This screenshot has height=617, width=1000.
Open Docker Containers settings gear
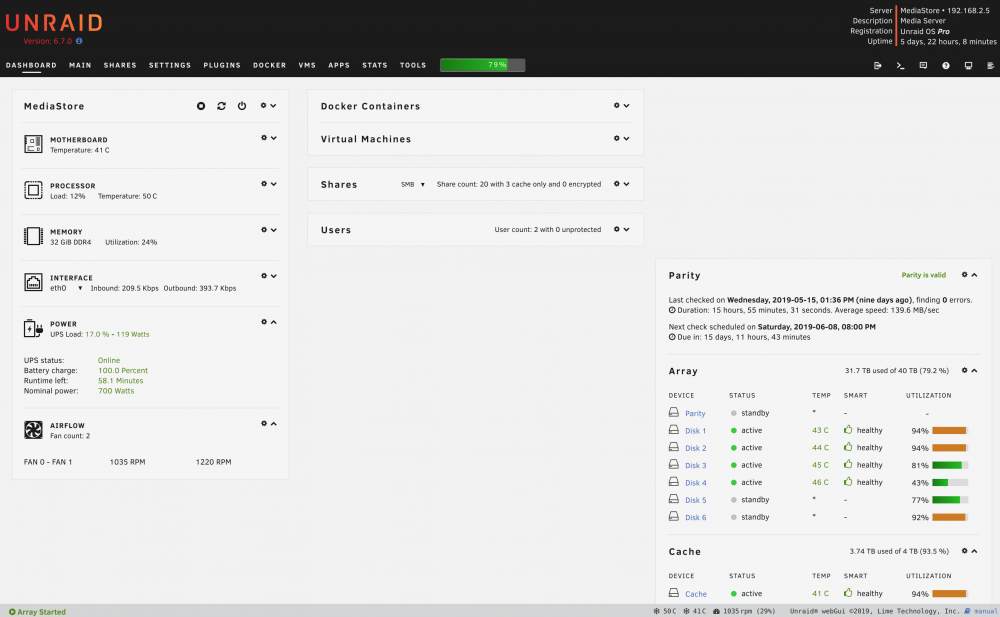coord(617,105)
